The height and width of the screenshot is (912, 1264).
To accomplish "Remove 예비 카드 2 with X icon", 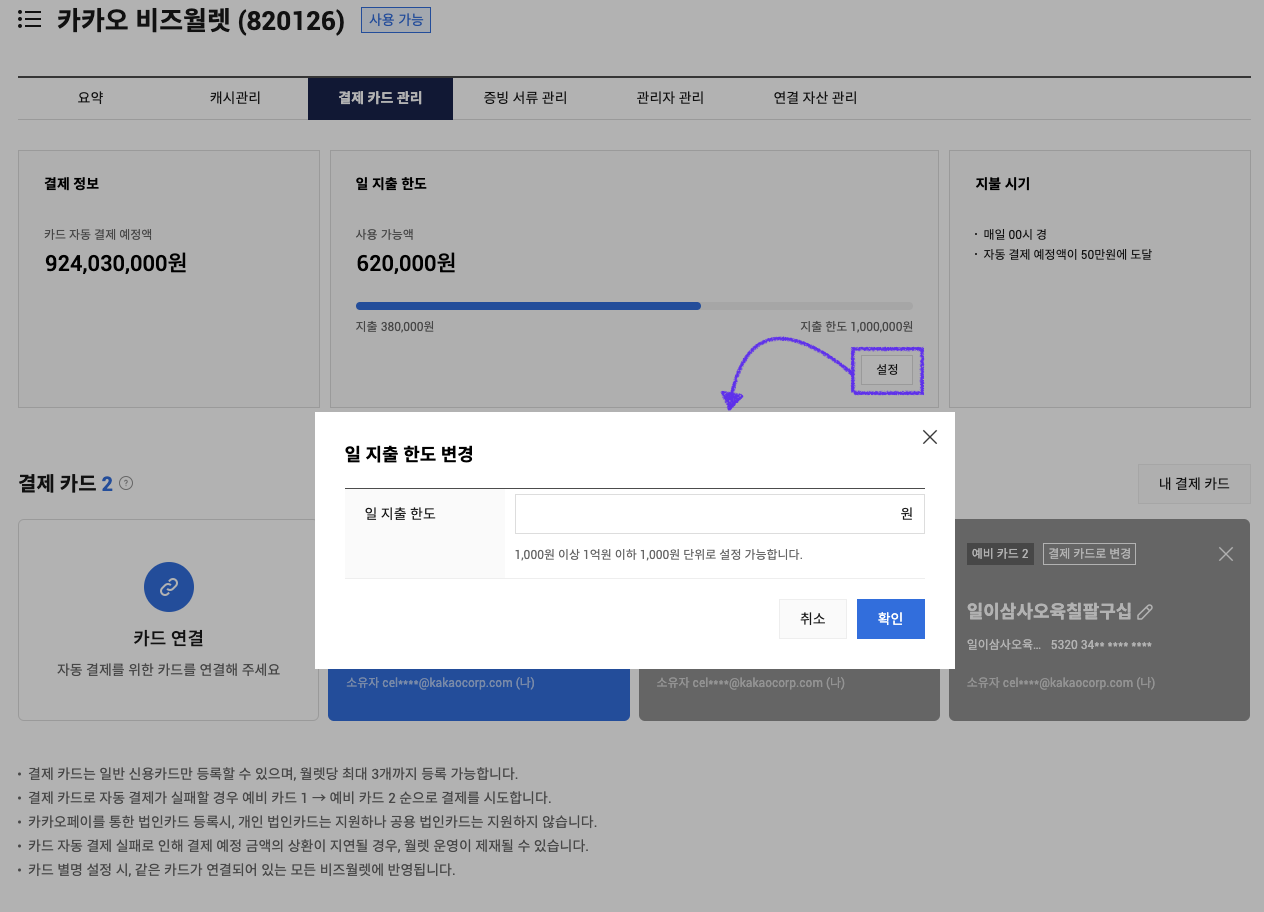I will coord(1225,554).
